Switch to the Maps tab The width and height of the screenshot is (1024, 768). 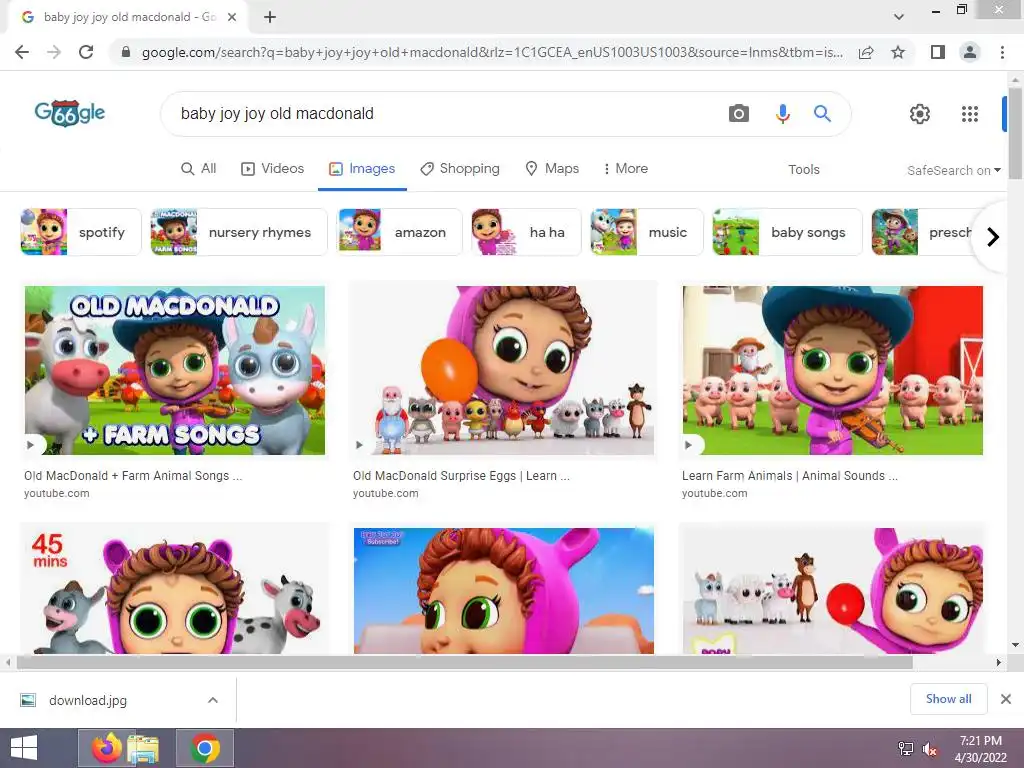[x=552, y=168]
